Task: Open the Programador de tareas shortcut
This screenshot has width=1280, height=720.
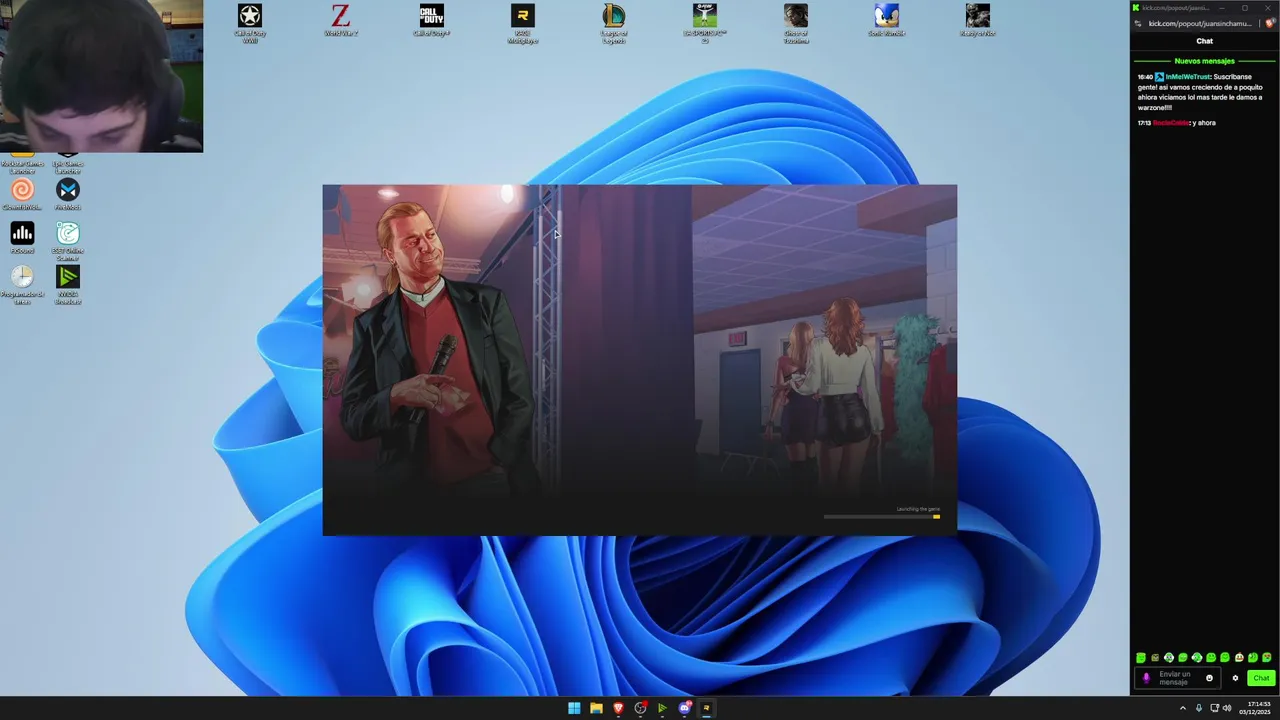Action: pyautogui.click(x=22, y=284)
